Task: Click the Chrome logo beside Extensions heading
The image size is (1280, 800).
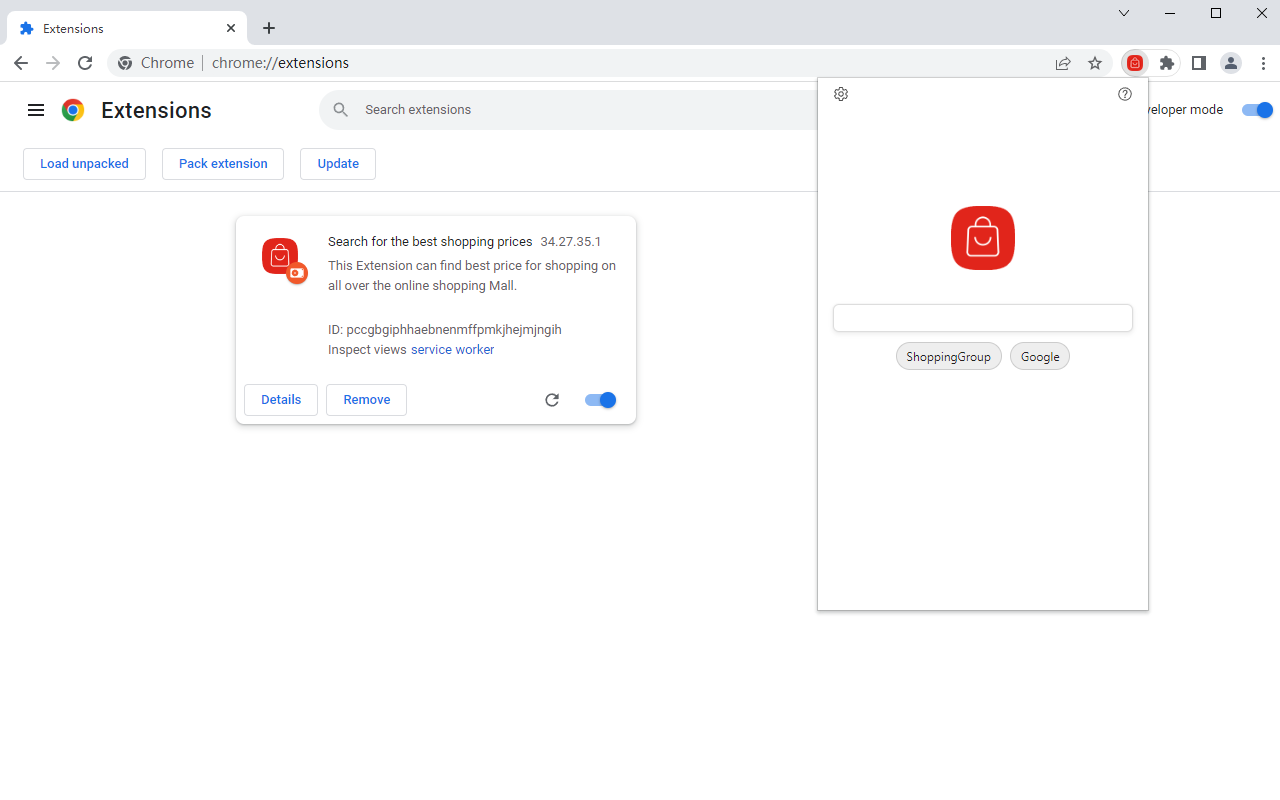Action: coord(73,110)
